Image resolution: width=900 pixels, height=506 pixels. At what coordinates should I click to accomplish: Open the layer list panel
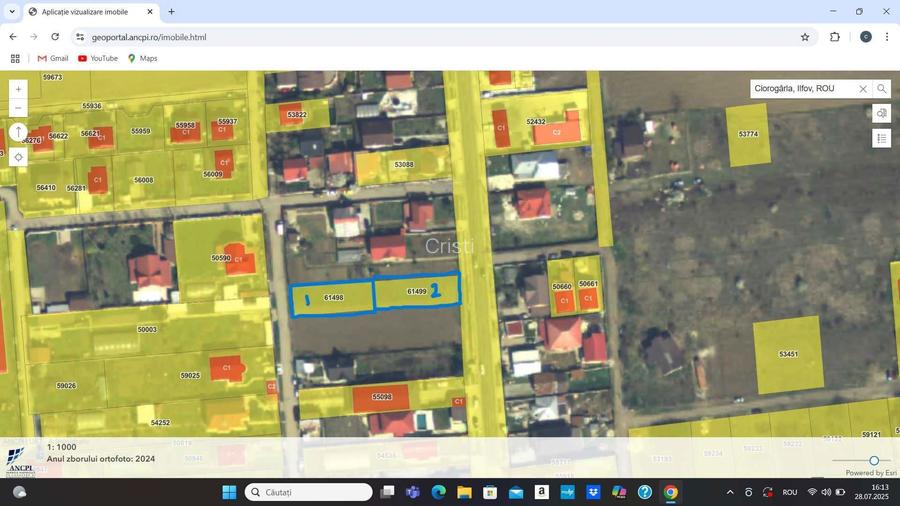(881, 139)
